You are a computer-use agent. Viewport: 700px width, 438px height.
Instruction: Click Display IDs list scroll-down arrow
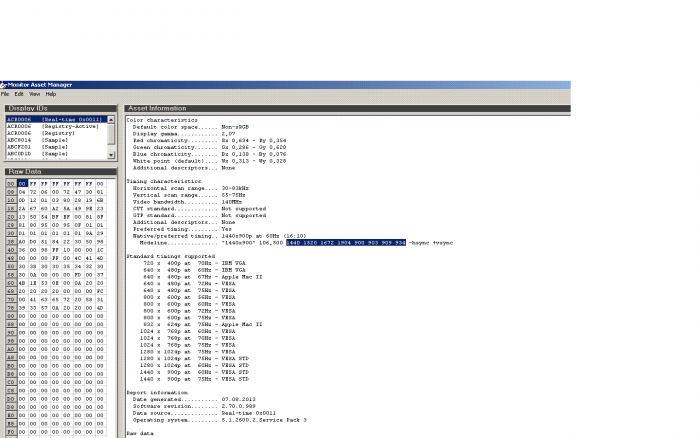tap(111, 155)
